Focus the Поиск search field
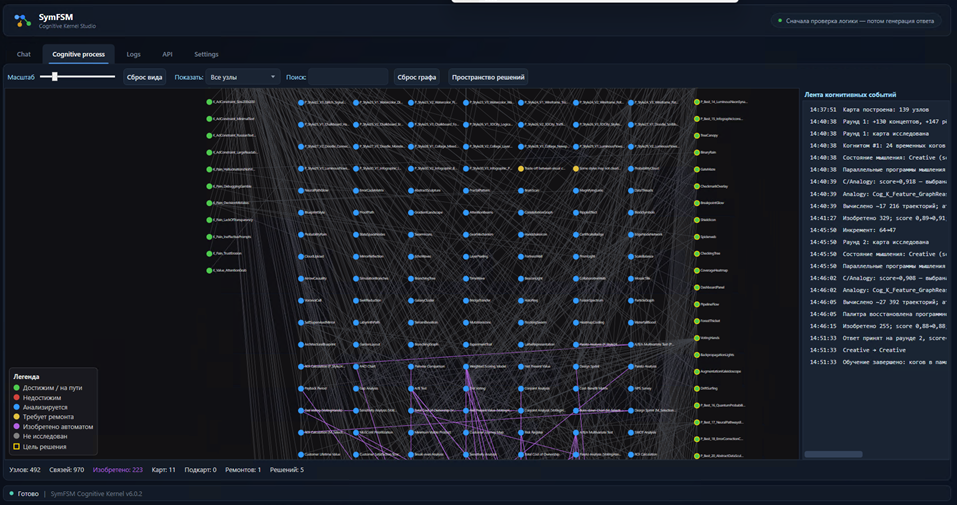957x505 pixels. tap(348, 77)
